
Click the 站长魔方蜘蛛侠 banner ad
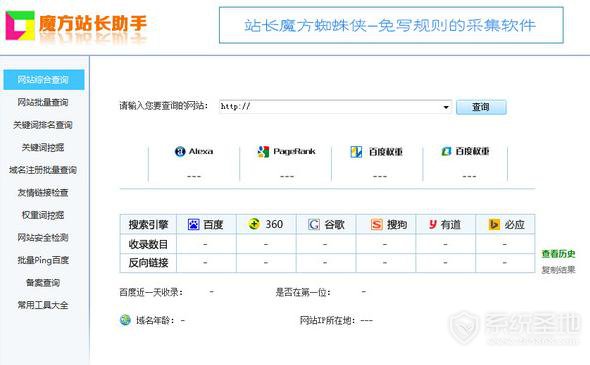click(391, 25)
